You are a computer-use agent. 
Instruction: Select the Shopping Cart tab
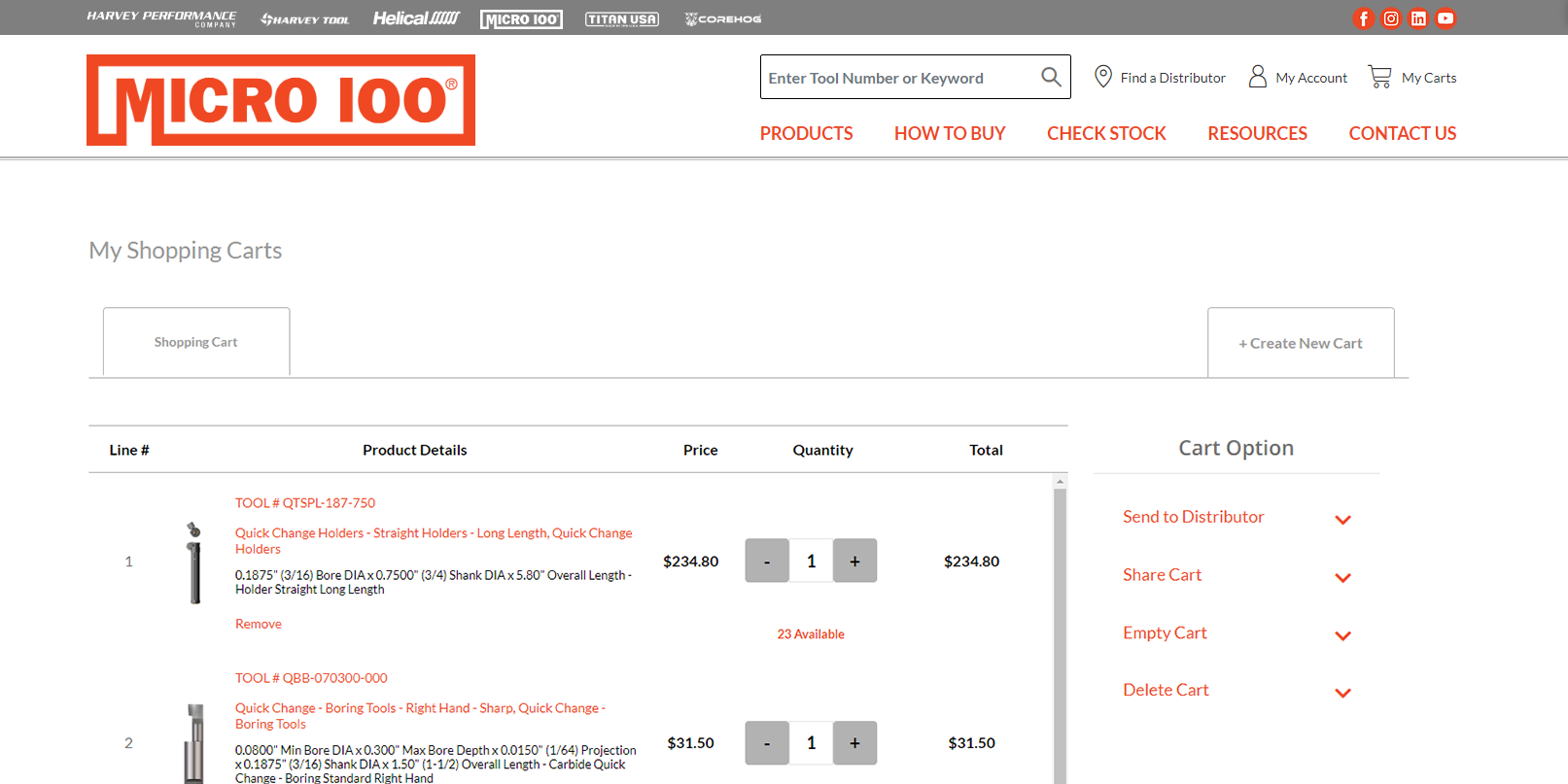click(196, 342)
